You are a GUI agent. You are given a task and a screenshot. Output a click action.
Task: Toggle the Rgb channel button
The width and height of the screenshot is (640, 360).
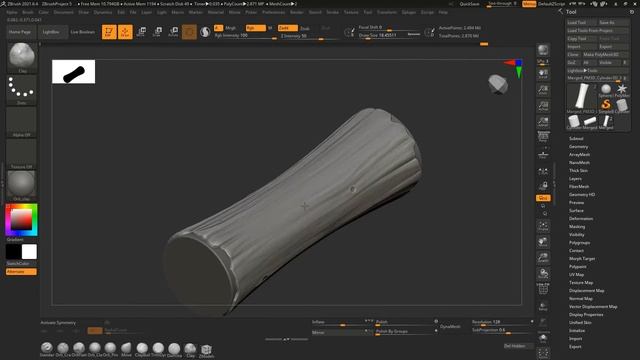(x=256, y=28)
